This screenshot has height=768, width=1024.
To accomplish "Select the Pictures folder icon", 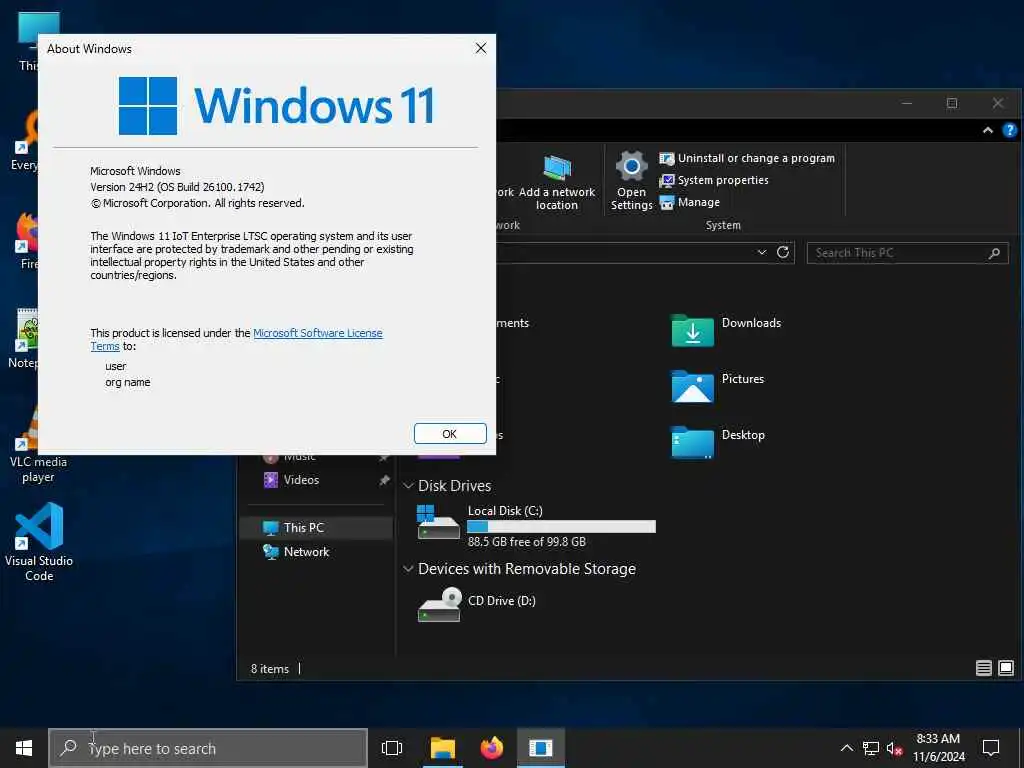I will (x=692, y=386).
